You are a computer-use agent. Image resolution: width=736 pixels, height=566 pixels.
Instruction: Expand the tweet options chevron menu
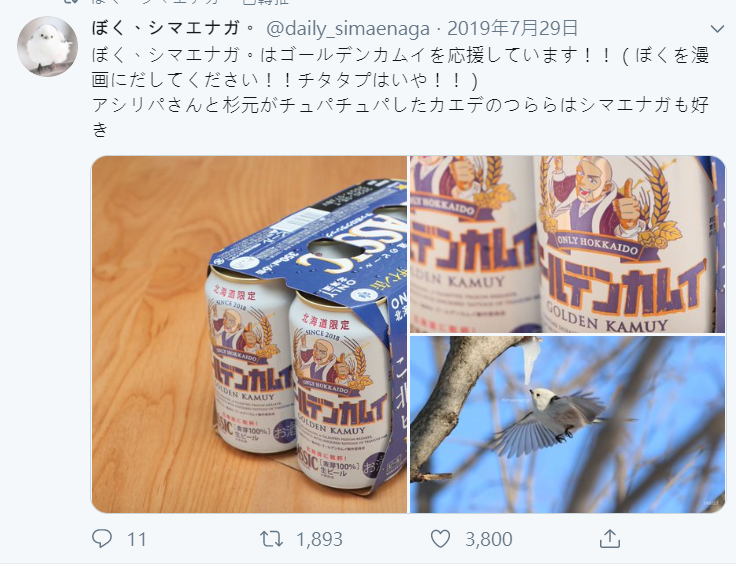point(717,29)
